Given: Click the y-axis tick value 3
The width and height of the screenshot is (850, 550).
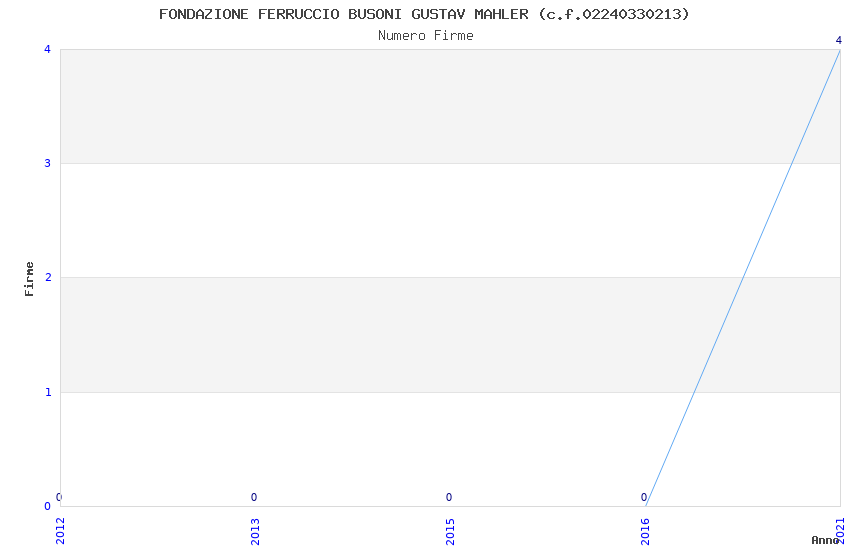Looking at the screenshot, I should 48,163.
